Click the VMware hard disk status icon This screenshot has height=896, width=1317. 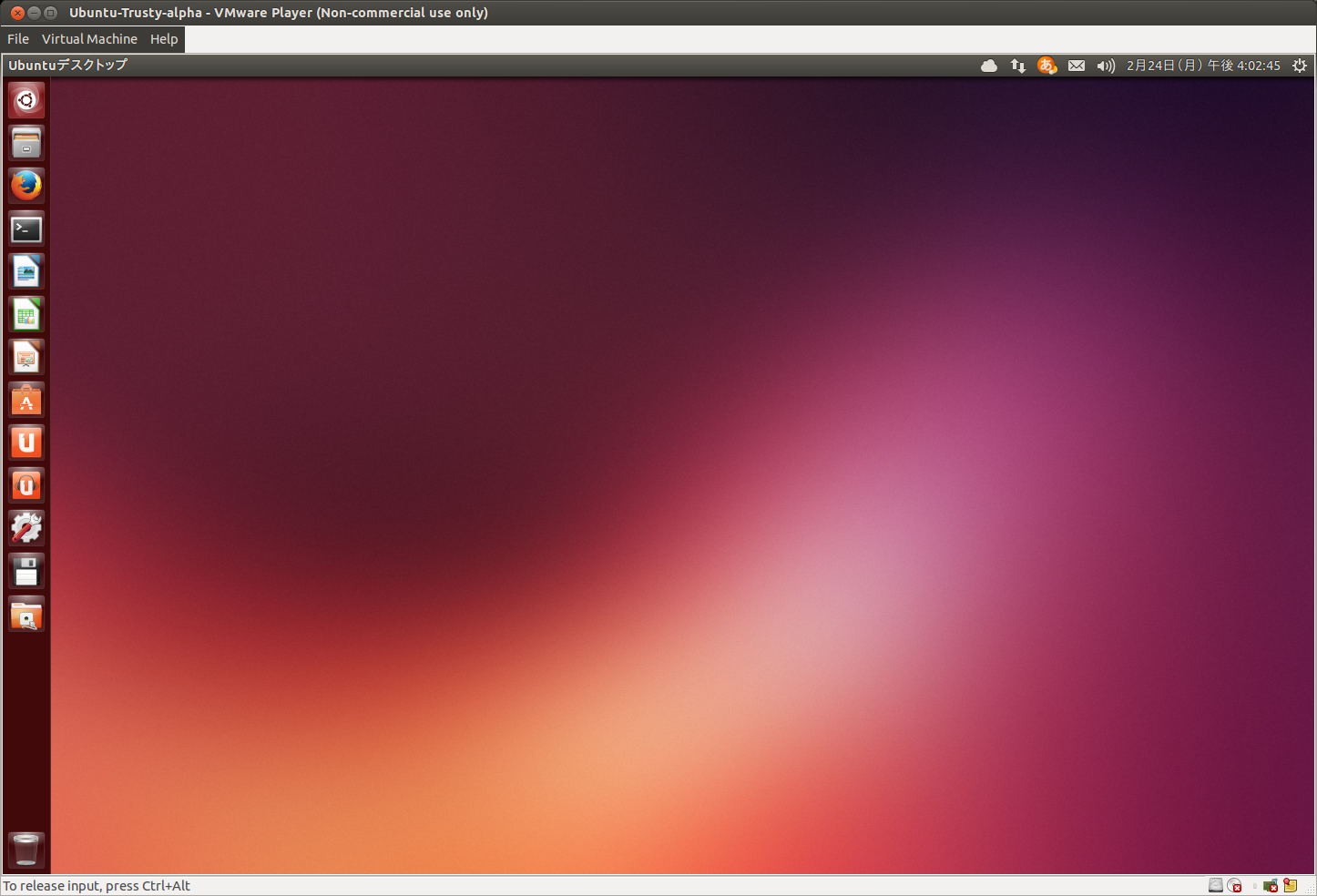point(1216,885)
